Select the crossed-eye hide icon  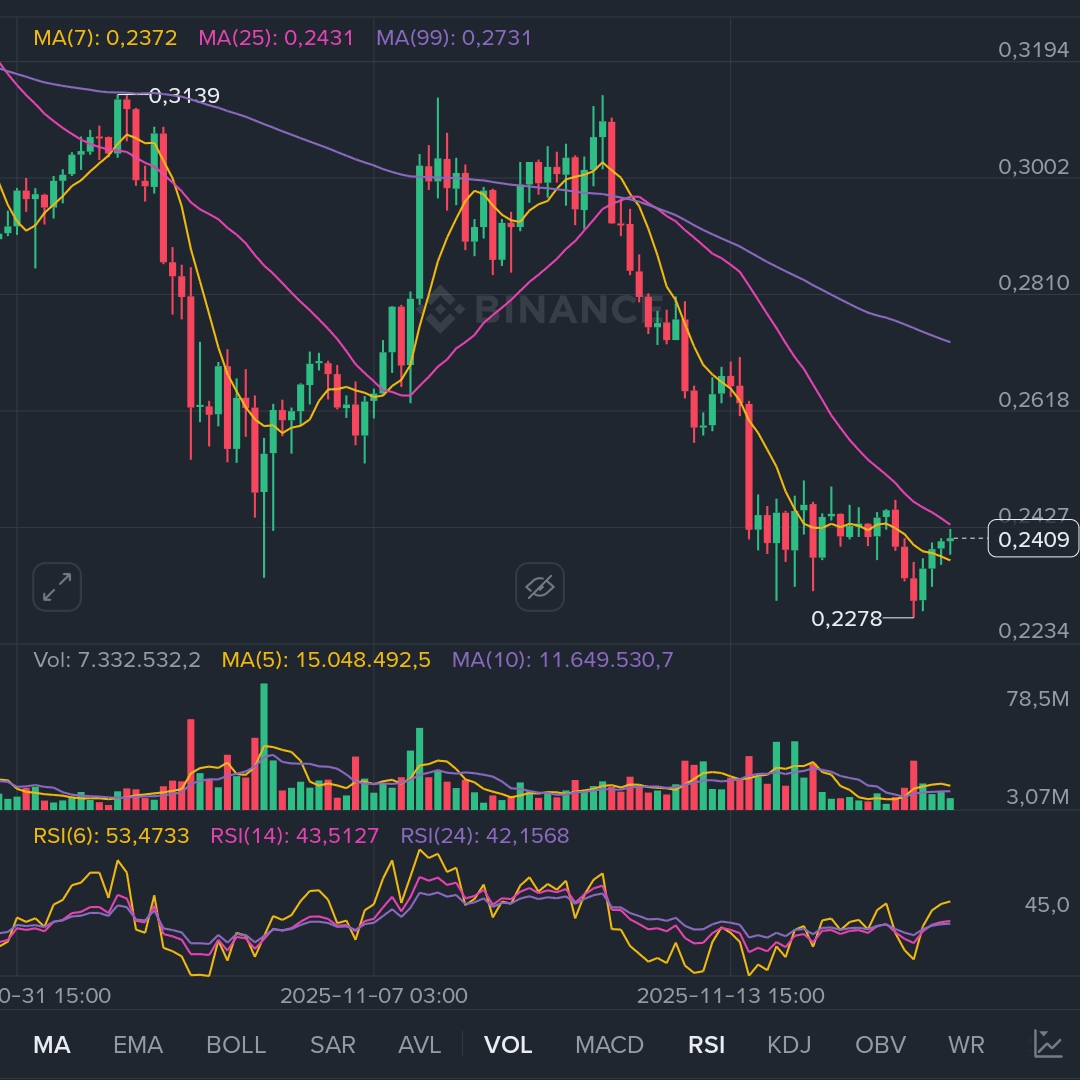pos(540,587)
